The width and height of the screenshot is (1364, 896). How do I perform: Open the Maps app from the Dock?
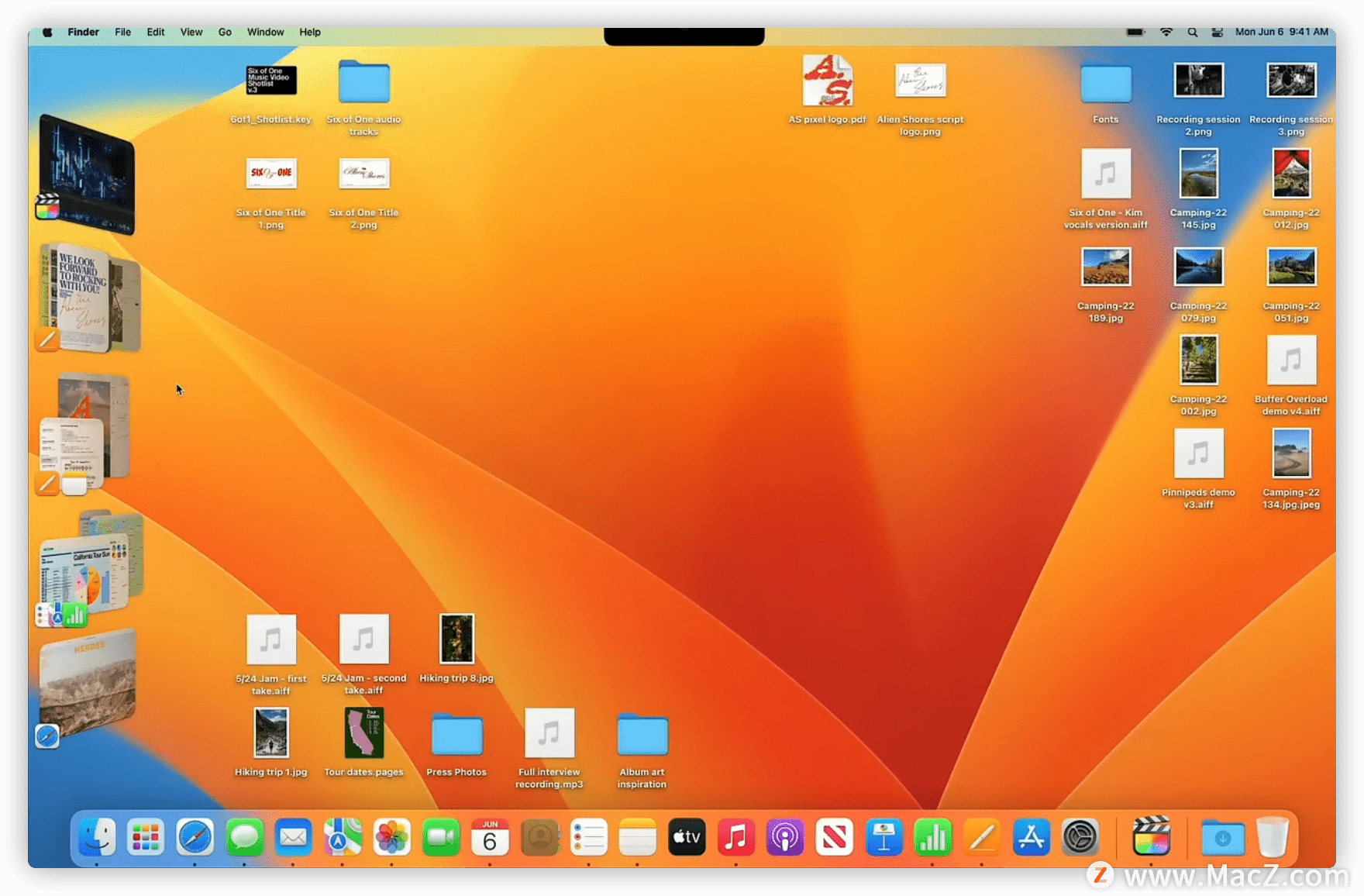(x=343, y=838)
